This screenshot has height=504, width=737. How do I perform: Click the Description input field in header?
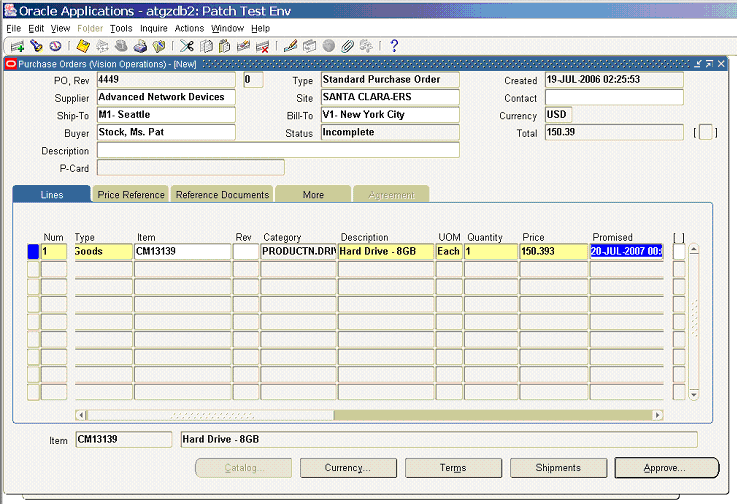[278, 151]
